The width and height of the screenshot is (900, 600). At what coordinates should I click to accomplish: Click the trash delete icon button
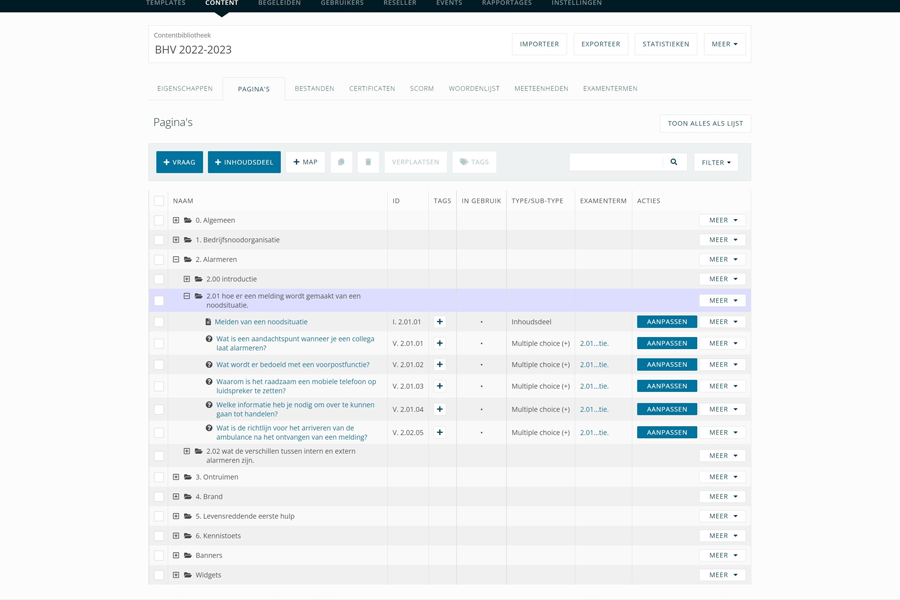coord(368,162)
